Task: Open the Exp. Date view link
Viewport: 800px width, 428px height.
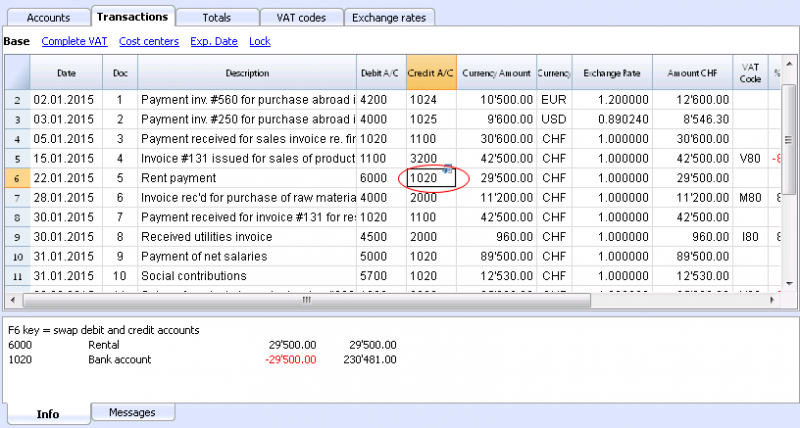Action: 214,41
